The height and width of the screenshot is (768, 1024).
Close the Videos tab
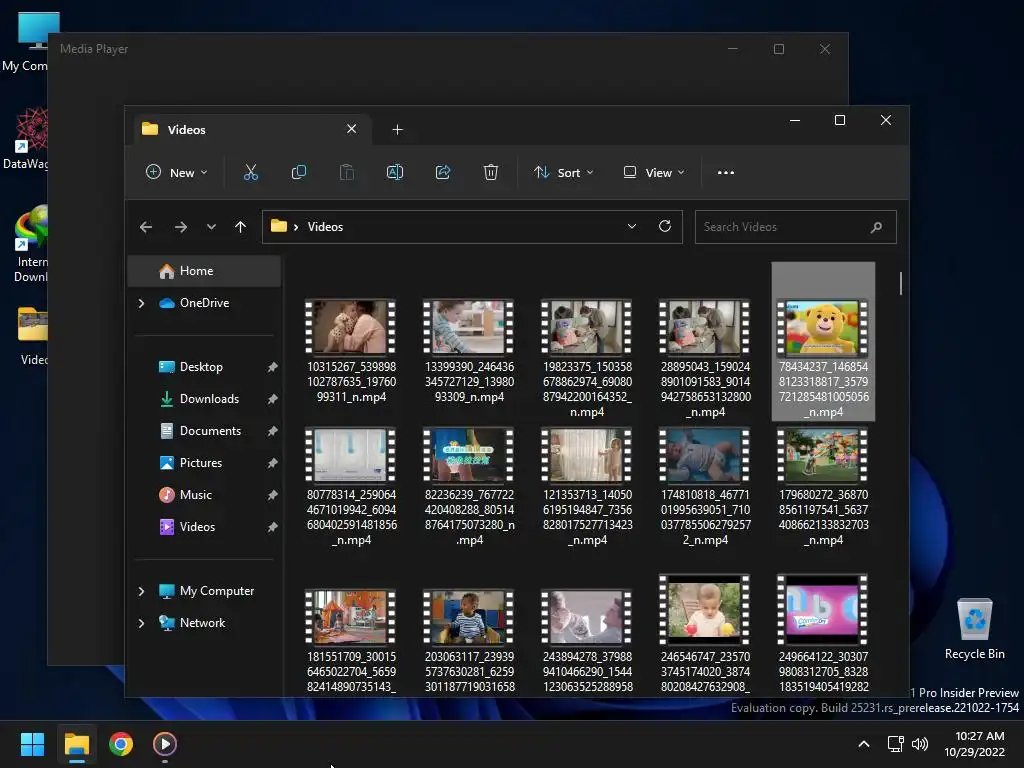click(351, 129)
